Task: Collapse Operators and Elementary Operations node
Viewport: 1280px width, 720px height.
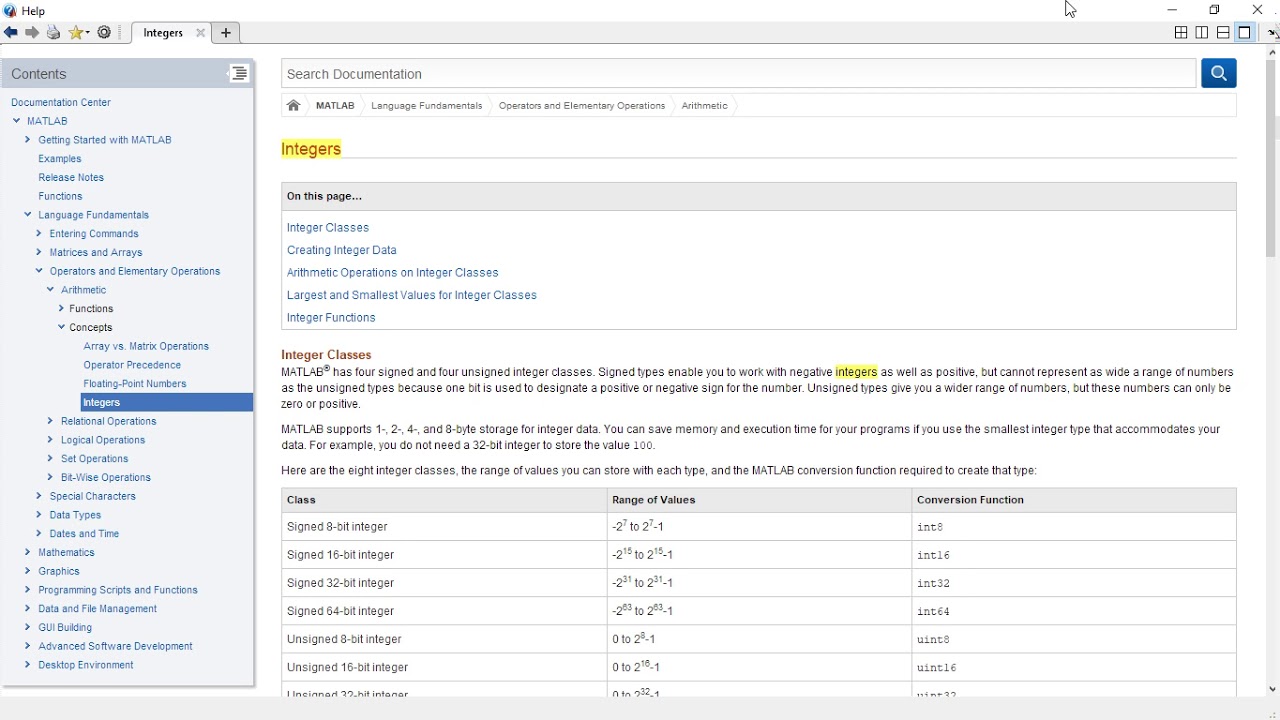Action: (x=39, y=271)
